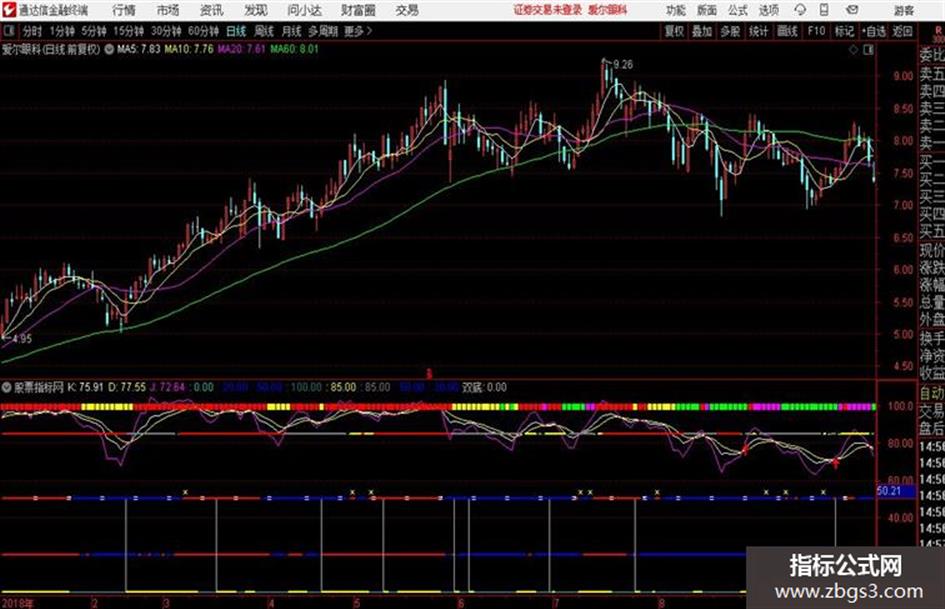
Task: Toggle the side panel icon at chart top-right
Action: coord(868,50)
